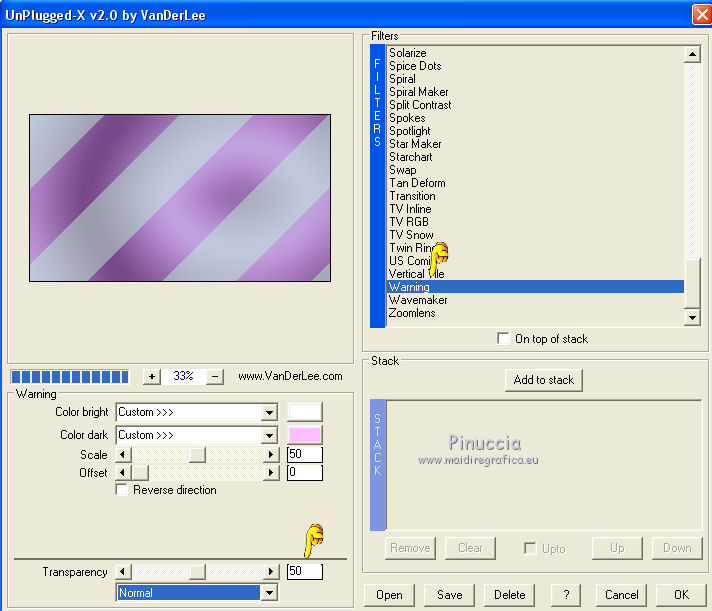Select the Transition filter
This screenshot has width=712, height=611.
(412, 196)
